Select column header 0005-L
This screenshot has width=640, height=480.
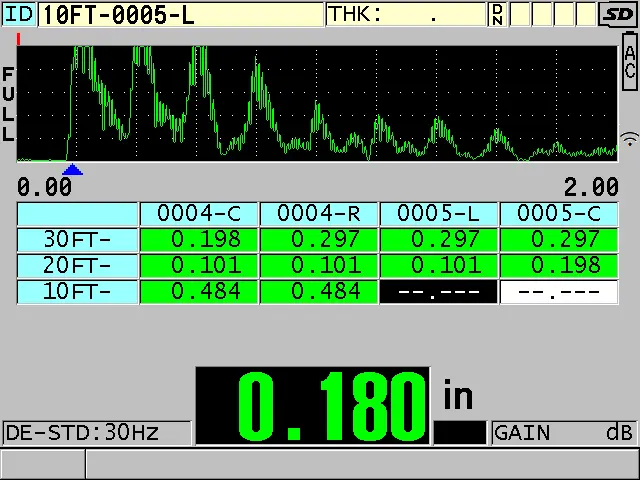(x=439, y=214)
